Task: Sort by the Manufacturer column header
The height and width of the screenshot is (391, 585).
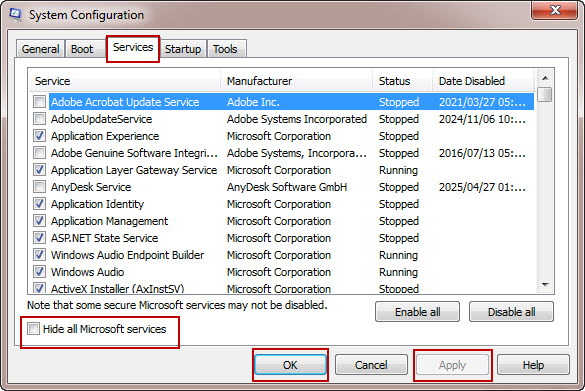Action: (x=297, y=81)
